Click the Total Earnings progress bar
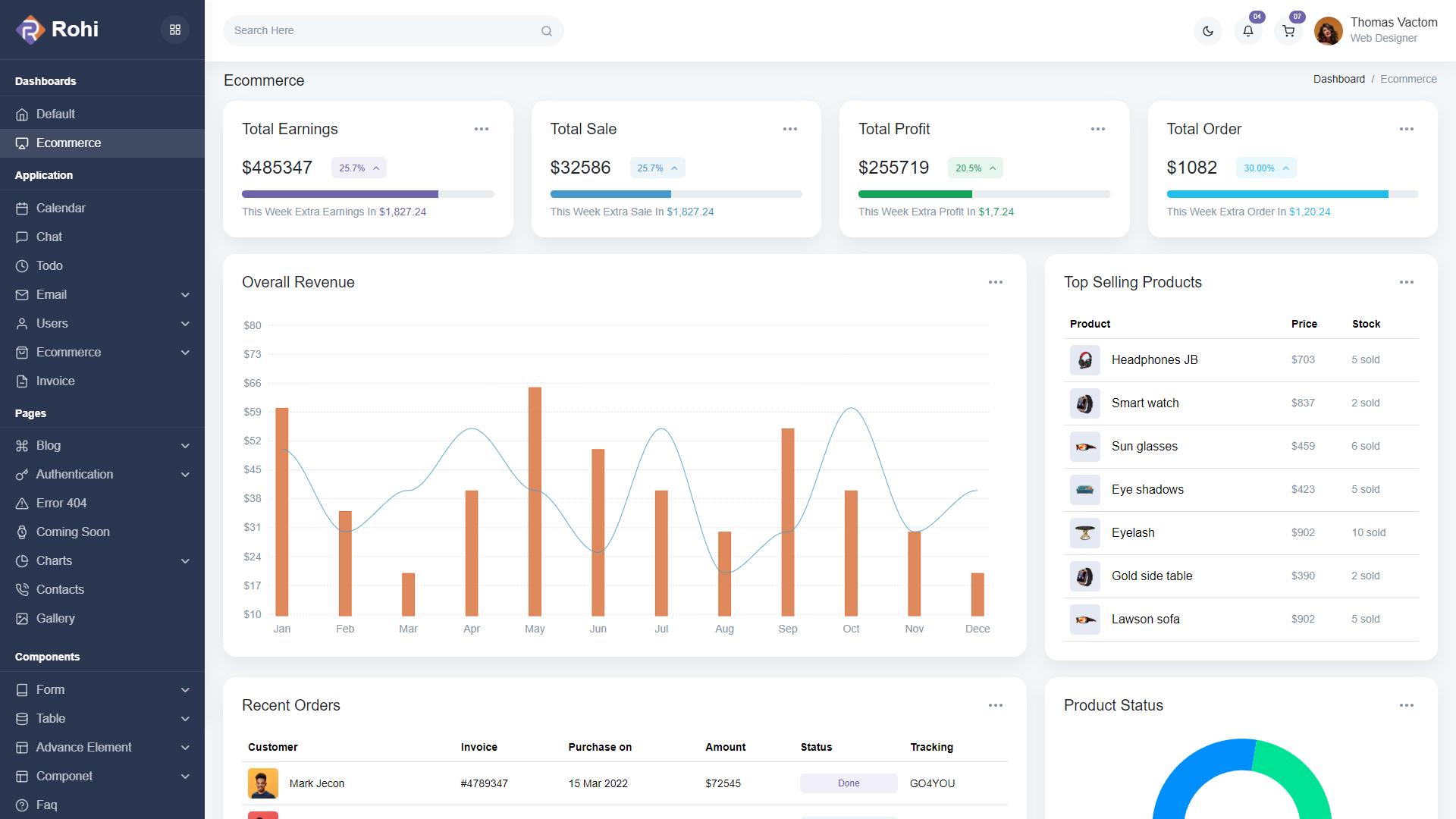 (x=368, y=194)
